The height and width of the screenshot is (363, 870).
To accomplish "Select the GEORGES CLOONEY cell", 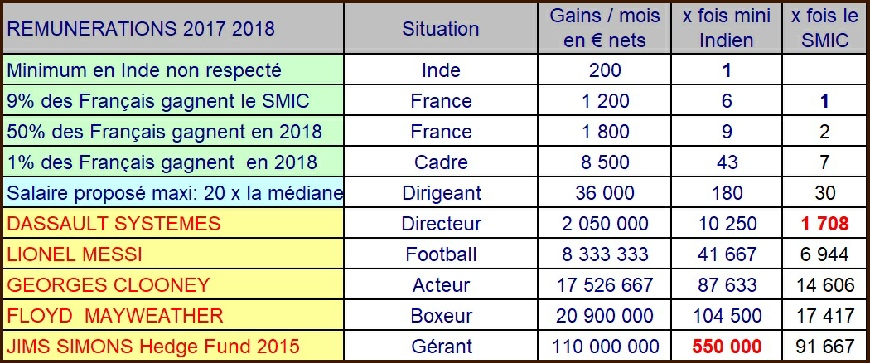I will point(174,285).
